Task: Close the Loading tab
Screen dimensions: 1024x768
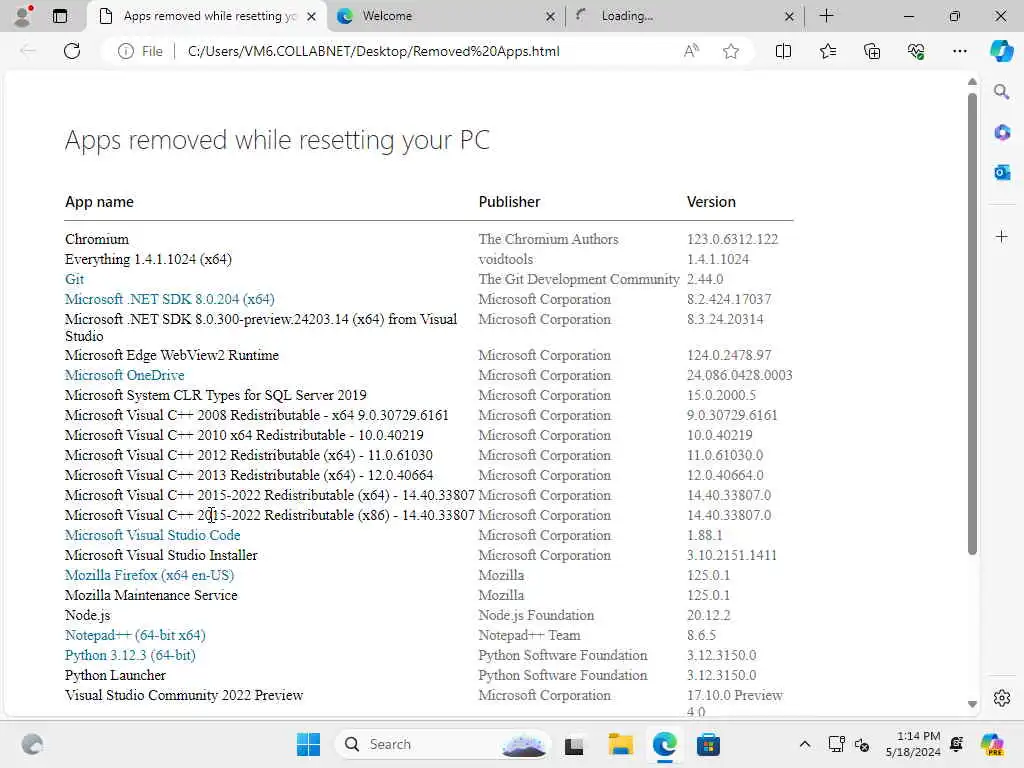Action: point(789,16)
